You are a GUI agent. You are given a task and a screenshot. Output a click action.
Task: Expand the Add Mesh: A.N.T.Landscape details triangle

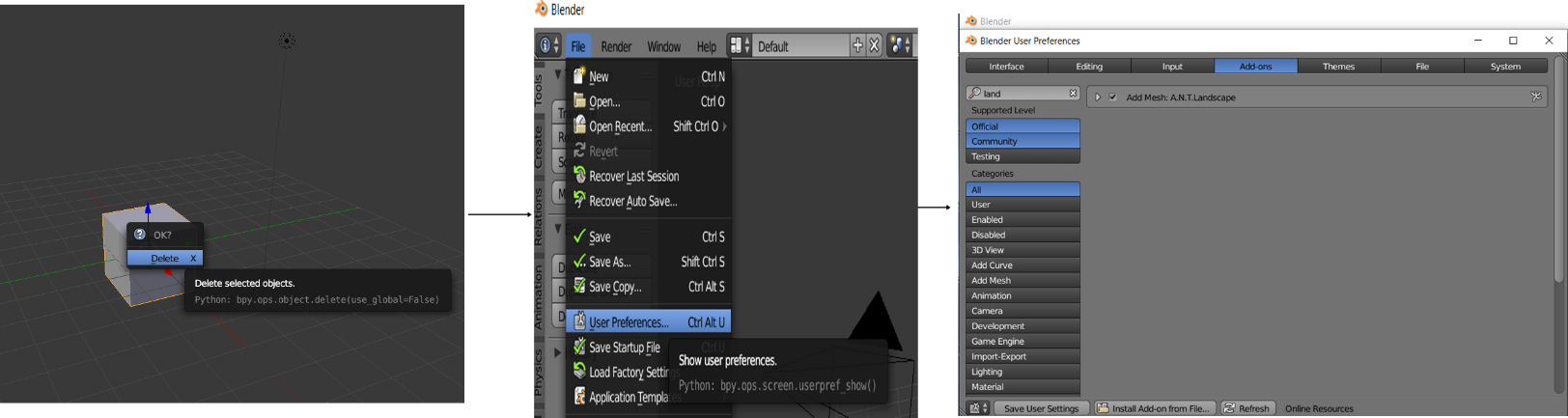pyautogui.click(x=1098, y=97)
